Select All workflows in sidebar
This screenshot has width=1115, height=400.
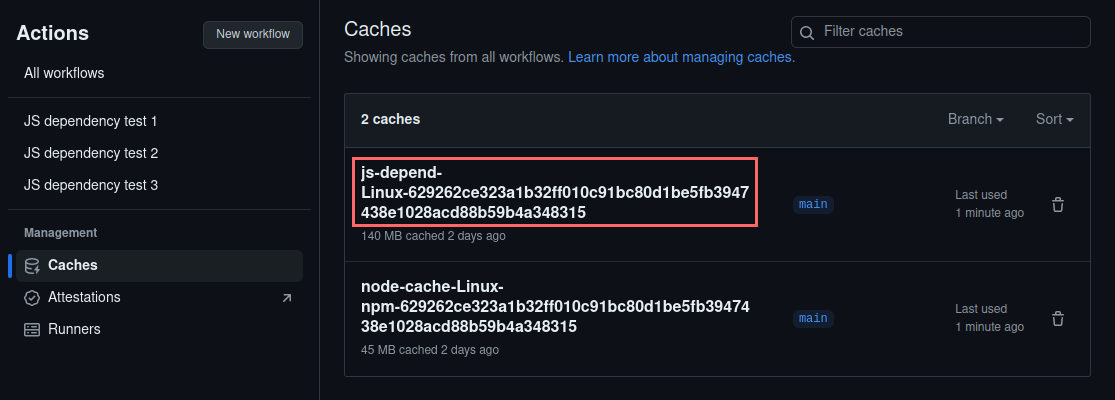[64, 73]
